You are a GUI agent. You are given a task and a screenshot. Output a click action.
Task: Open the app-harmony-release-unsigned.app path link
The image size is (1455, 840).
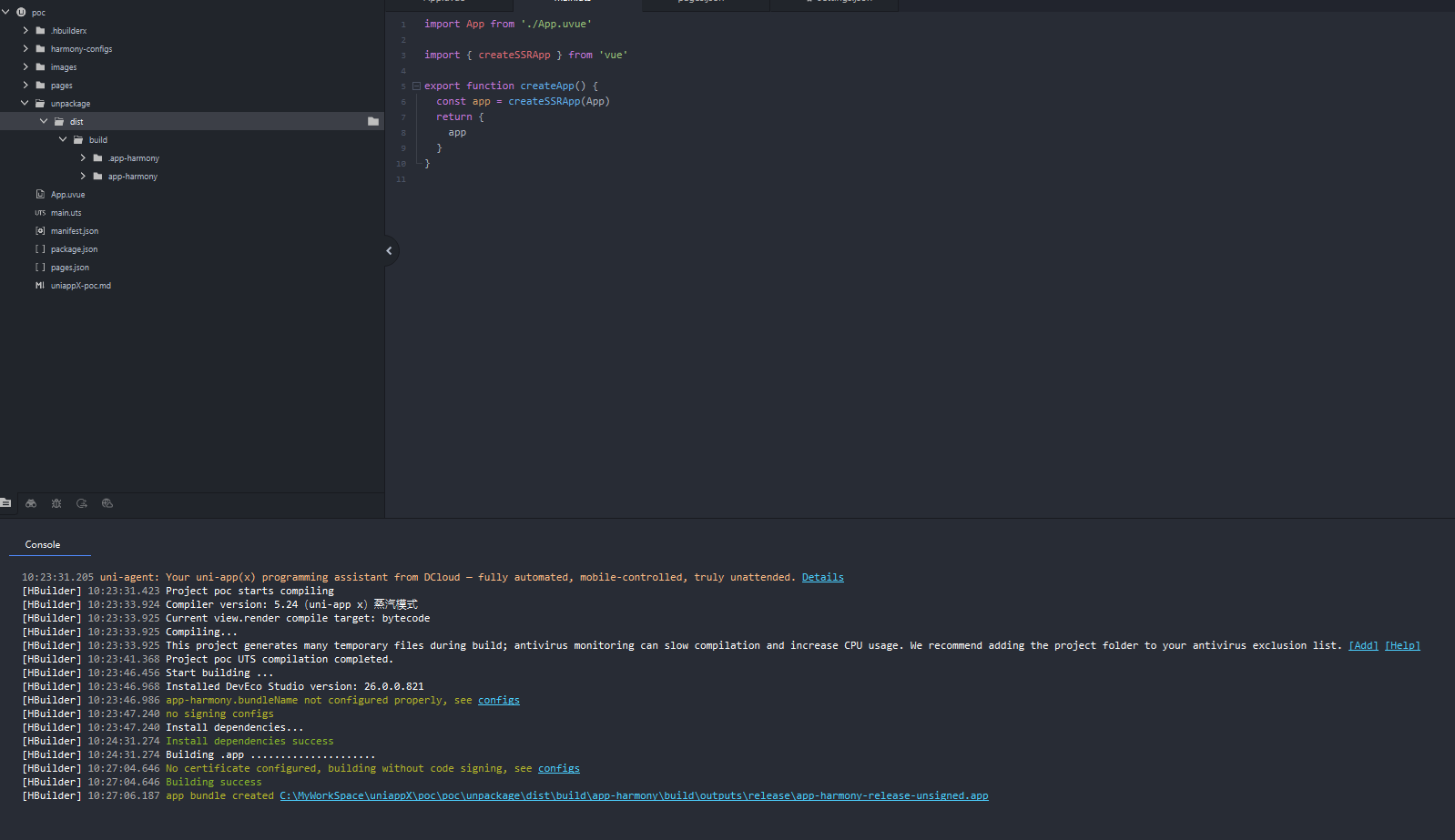634,795
